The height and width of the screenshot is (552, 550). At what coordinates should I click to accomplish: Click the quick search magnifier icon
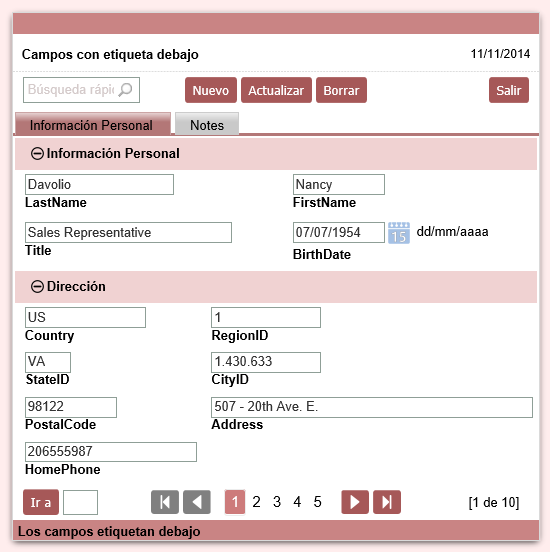(125, 90)
